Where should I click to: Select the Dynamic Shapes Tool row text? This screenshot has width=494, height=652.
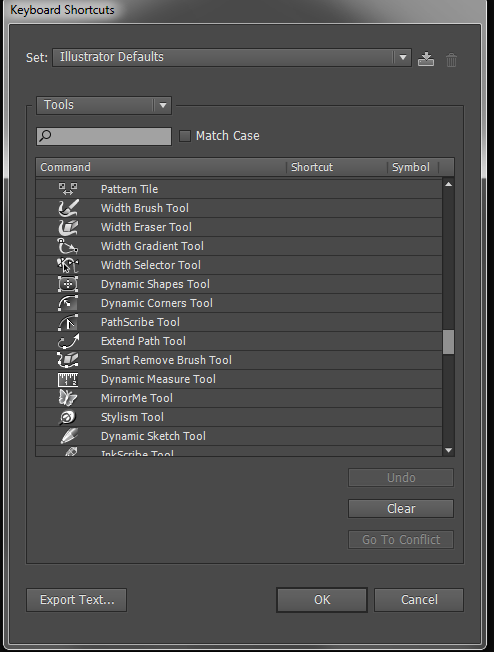click(x=155, y=284)
